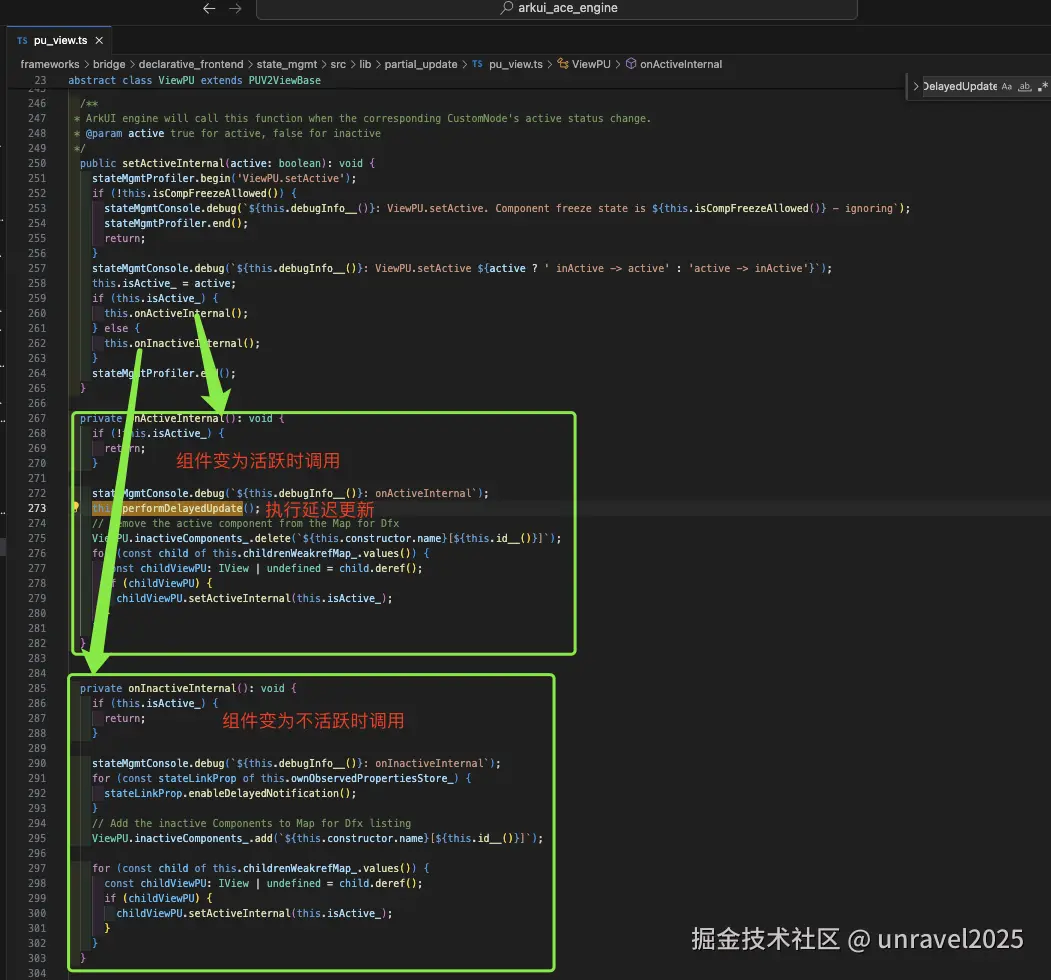
Task: Focus the DelayedUpdate find input
Action: point(960,86)
